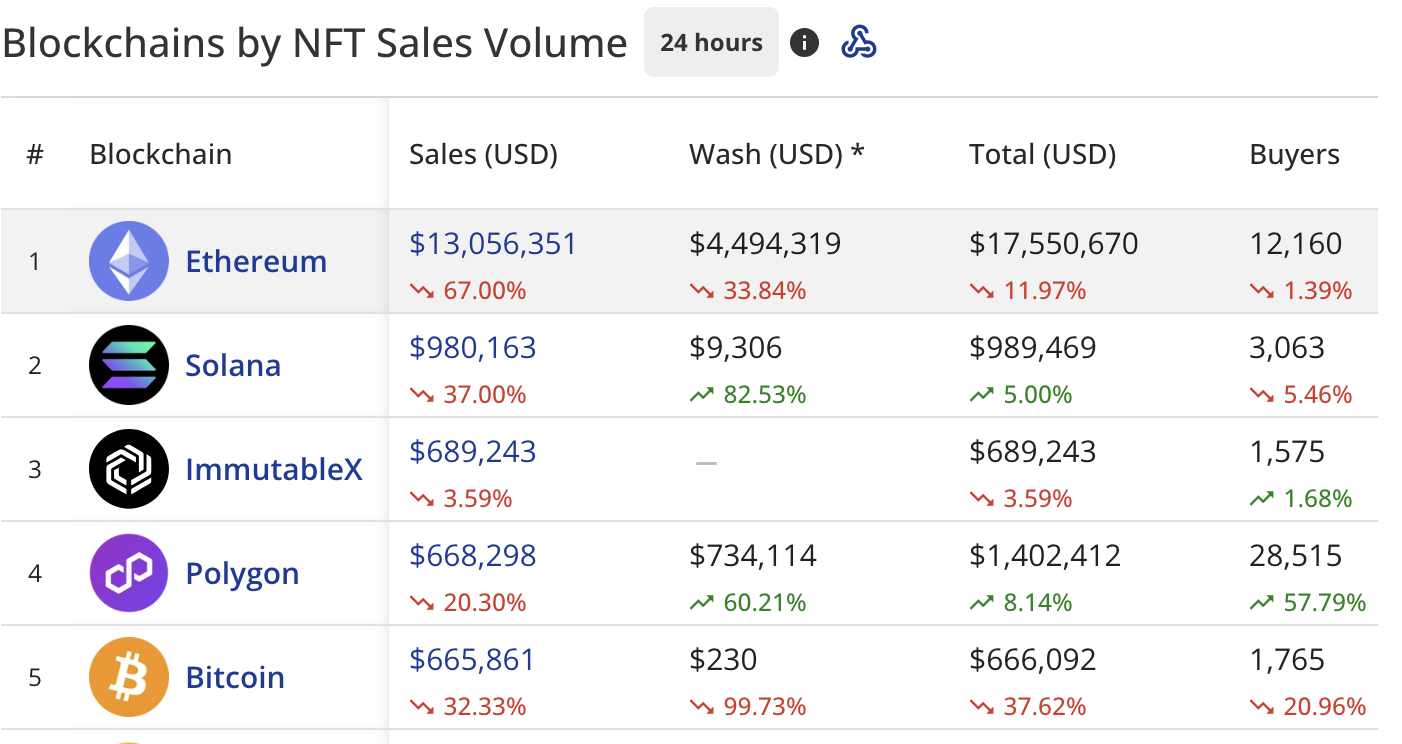Click the info icon beside 24 hours
The height and width of the screenshot is (744, 1402).
[x=804, y=43]
